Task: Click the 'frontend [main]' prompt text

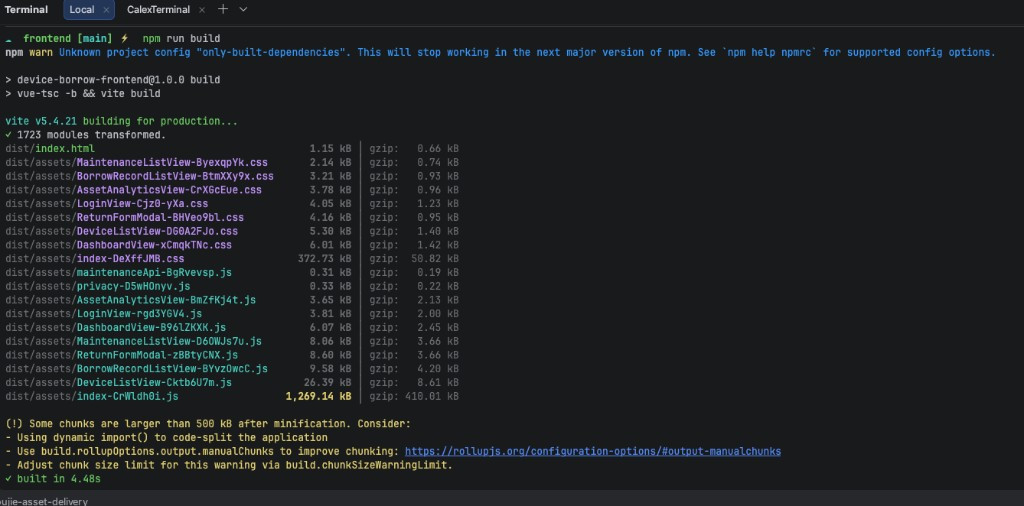Action: pyautogui.click(x=68, y=39)
